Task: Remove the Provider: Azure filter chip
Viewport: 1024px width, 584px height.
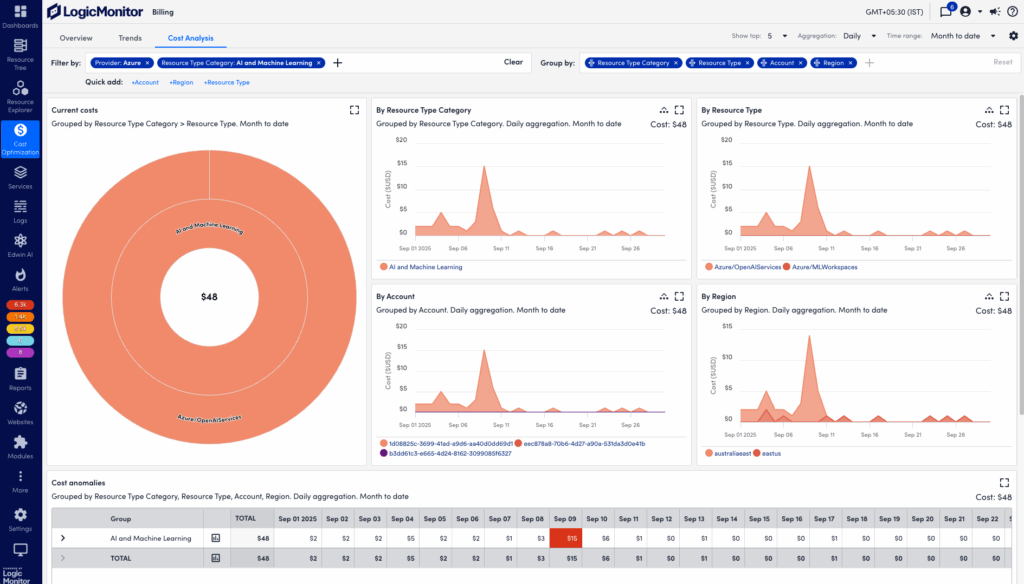Action: pyautogui.click(x=148, y=62)
